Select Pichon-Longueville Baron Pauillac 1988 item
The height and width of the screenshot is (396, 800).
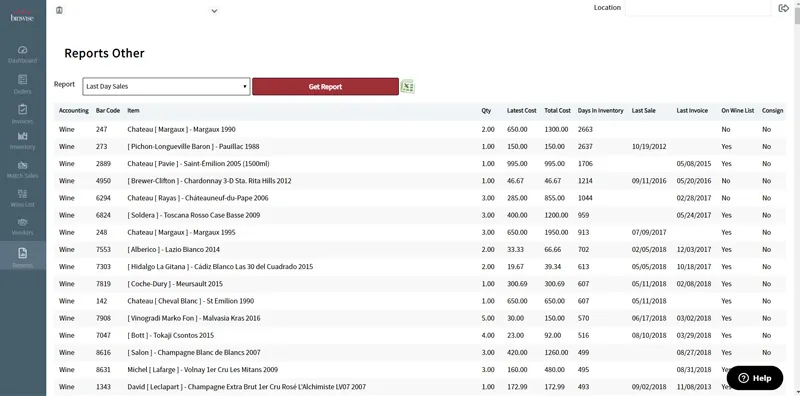[x=193, y=146]
